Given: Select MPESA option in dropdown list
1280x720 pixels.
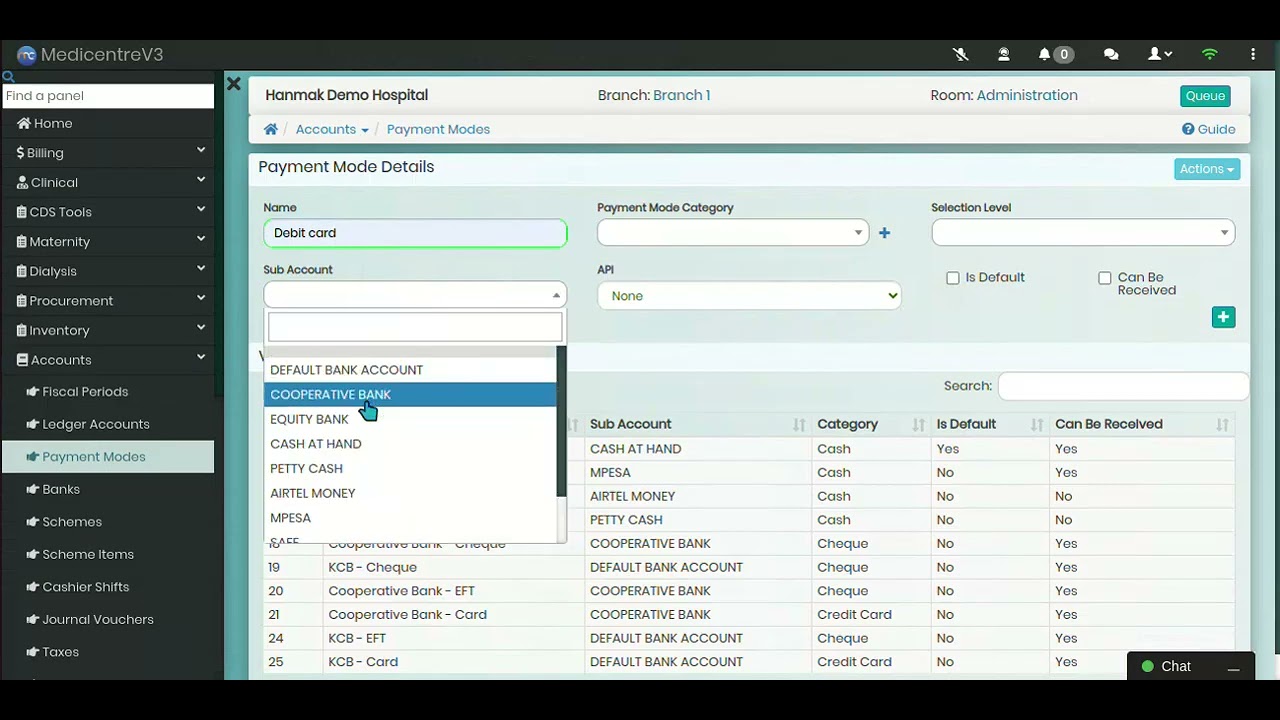Looking at the screenshot, I should tap(410, 518).
